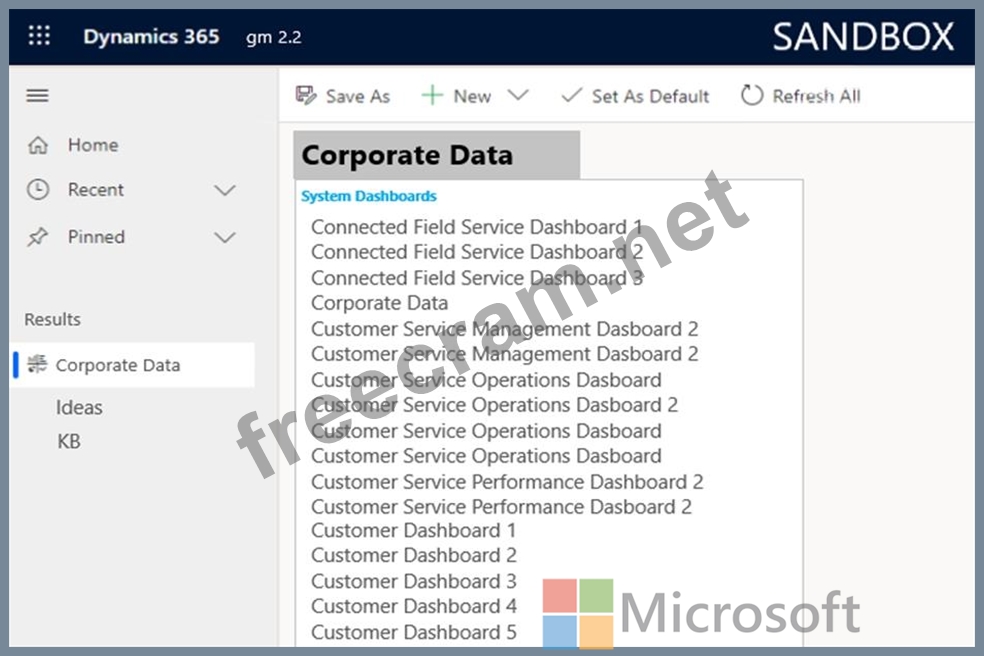This screenshot has height=656, width=984.
Task: Choose Customer Service Performance Dashboard 2
Action: point(506,481)
